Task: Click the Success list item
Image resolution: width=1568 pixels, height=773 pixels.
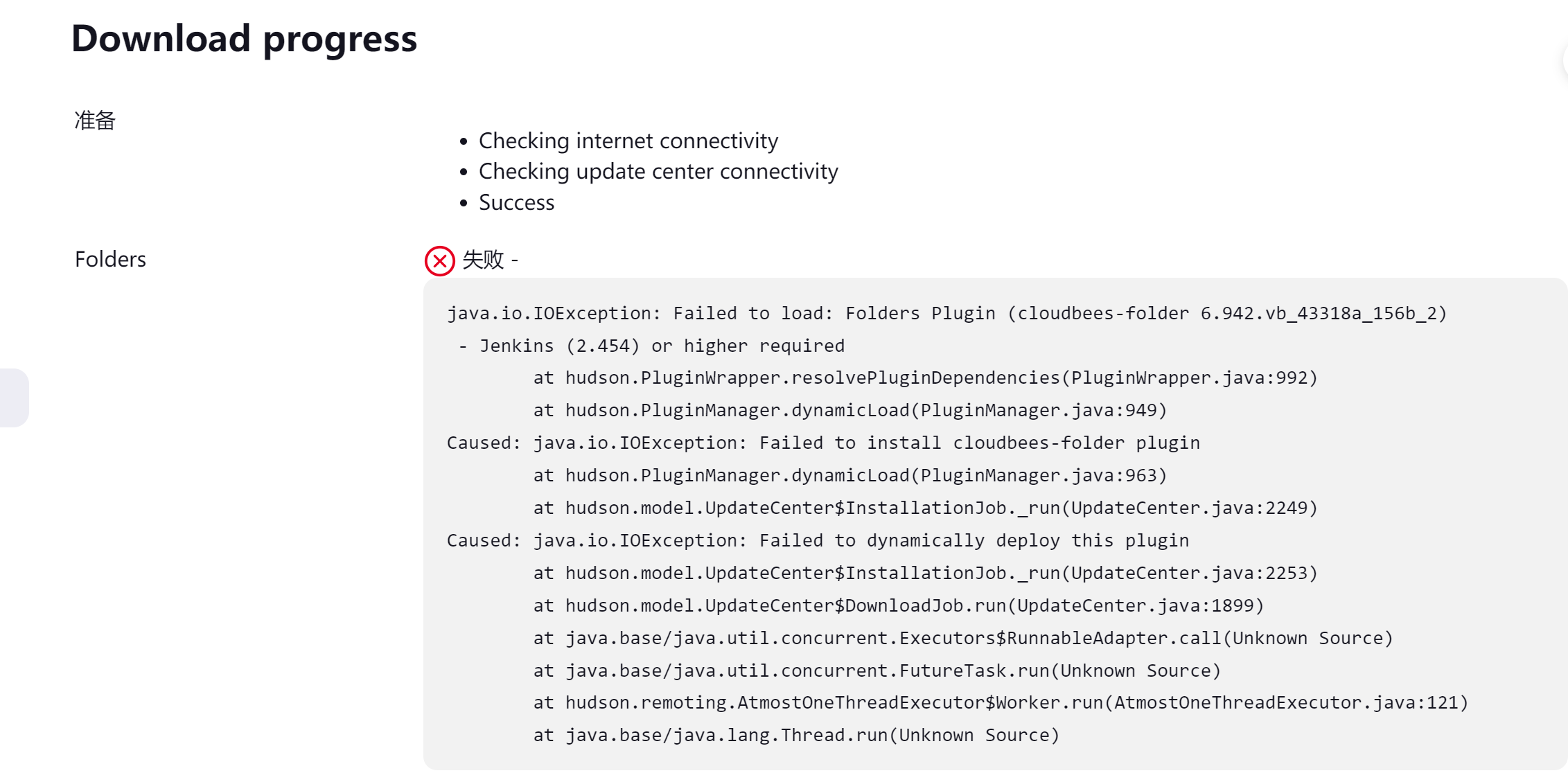Action: pos(516,202)
